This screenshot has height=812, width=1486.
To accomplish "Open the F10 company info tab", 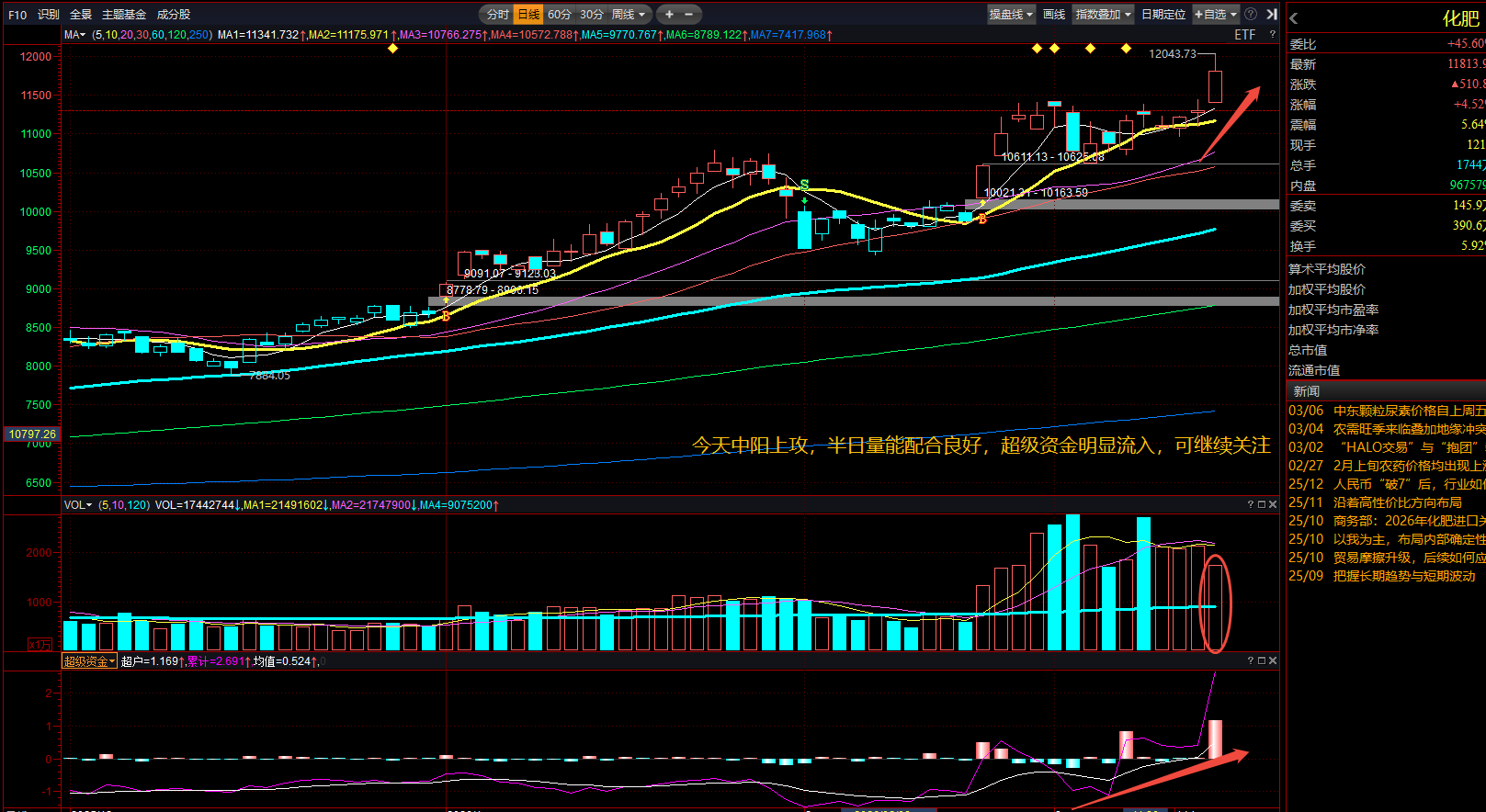I will (x=17, y=15).
